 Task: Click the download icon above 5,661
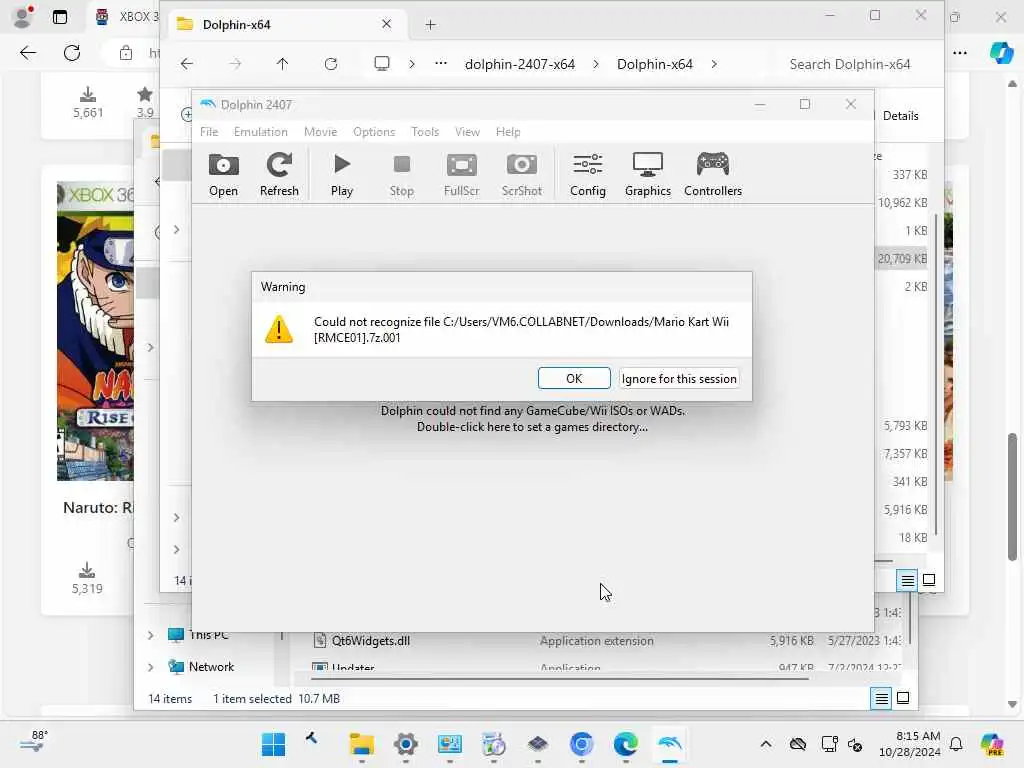(88, 95)
